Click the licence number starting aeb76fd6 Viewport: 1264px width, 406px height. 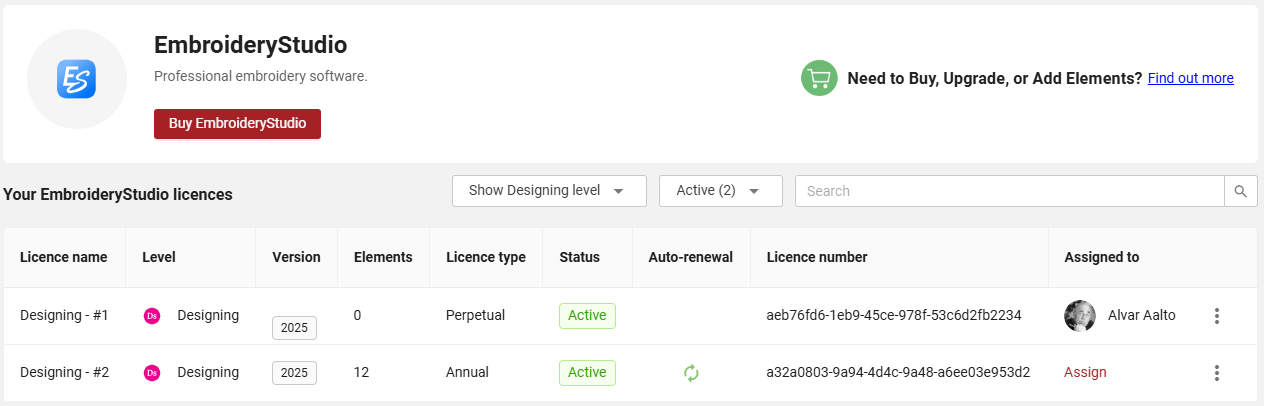pos(894,315)
